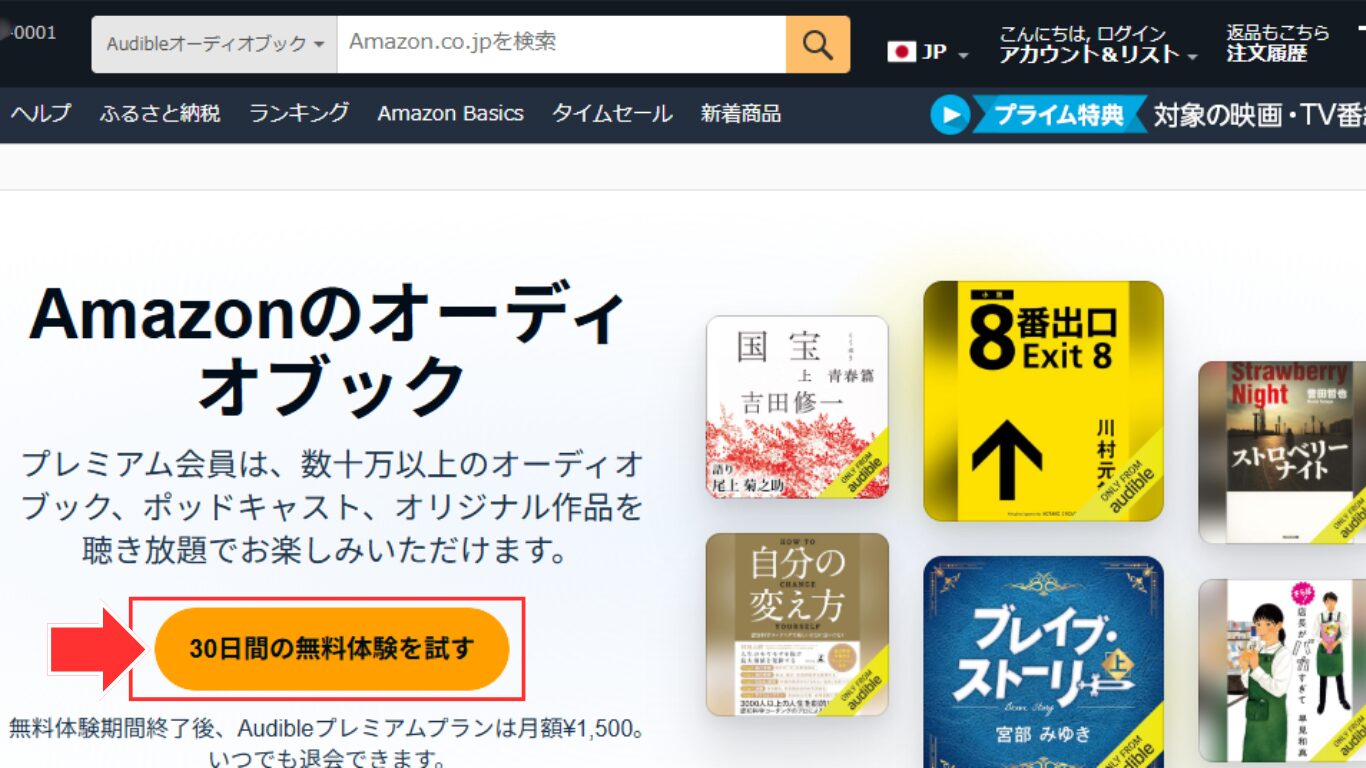Click the orange magnifying glass search icon
The height and width of the screenshot is (768, 1366).
coord(818,44)
